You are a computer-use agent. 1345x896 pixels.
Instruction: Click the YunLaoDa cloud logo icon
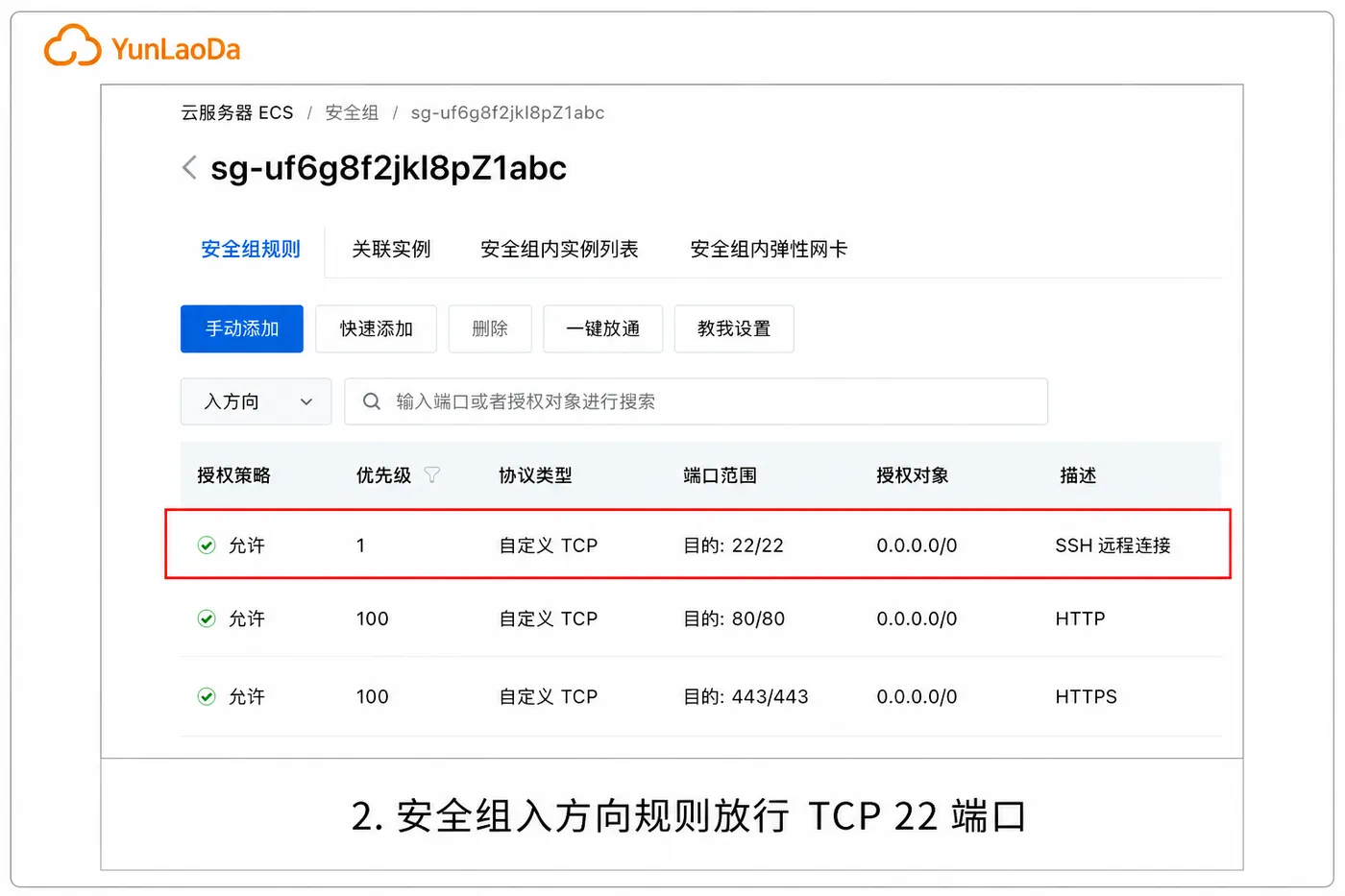click(x=72, y=46)
